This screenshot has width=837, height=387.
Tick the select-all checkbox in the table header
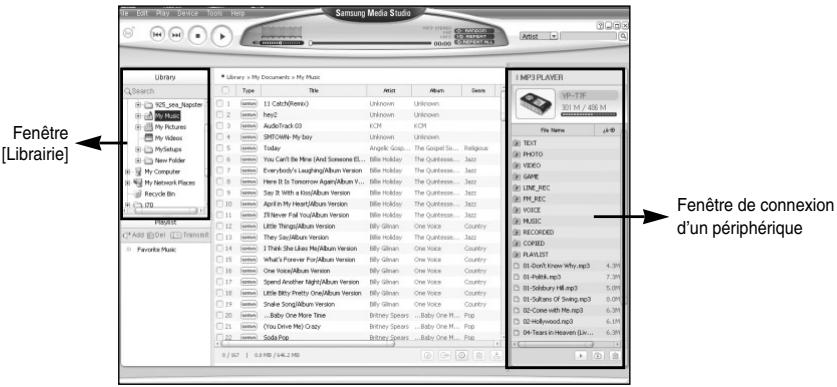[x=225, y=90]
